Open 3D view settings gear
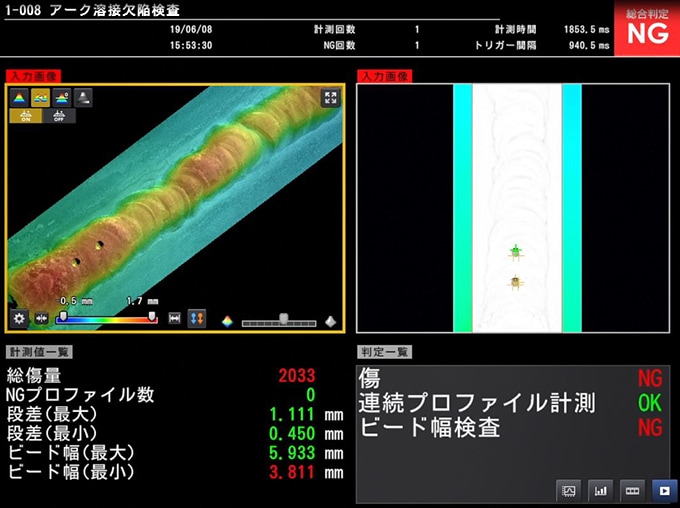This screenshot has width=680, height=508. 19,318
